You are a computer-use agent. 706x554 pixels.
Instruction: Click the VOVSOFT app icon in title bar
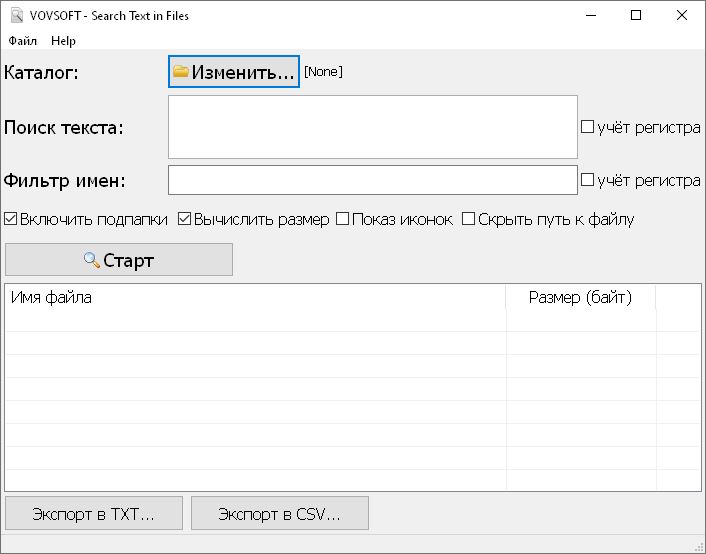17,15
